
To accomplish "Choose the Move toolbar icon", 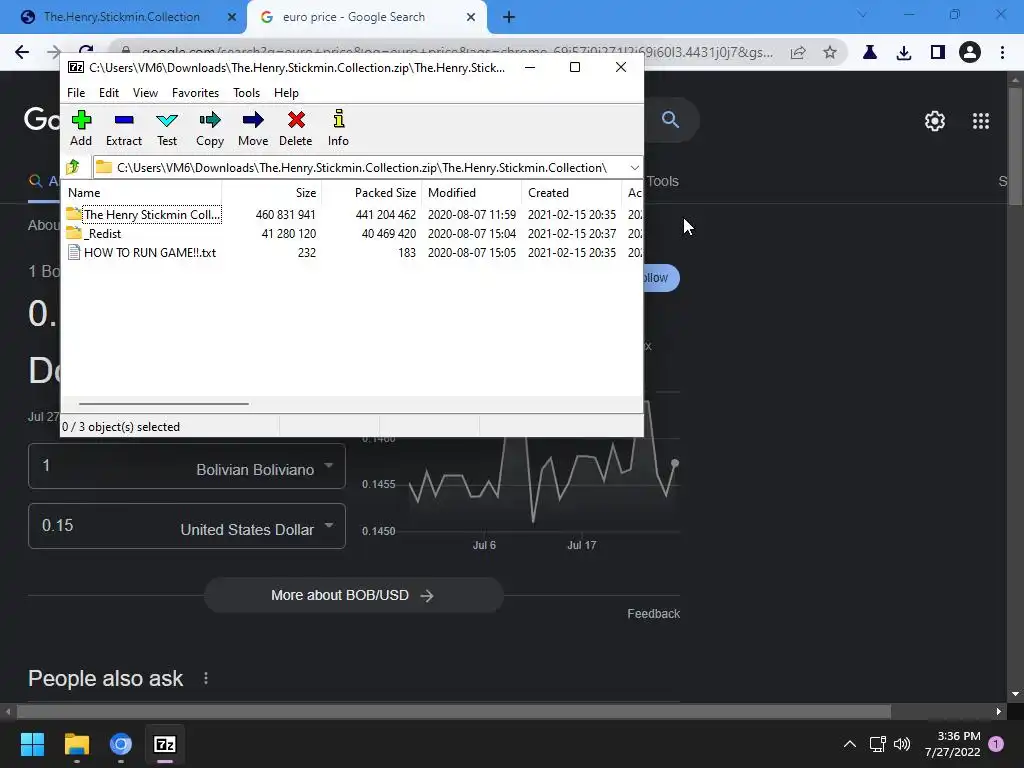I will click(253, 128).
